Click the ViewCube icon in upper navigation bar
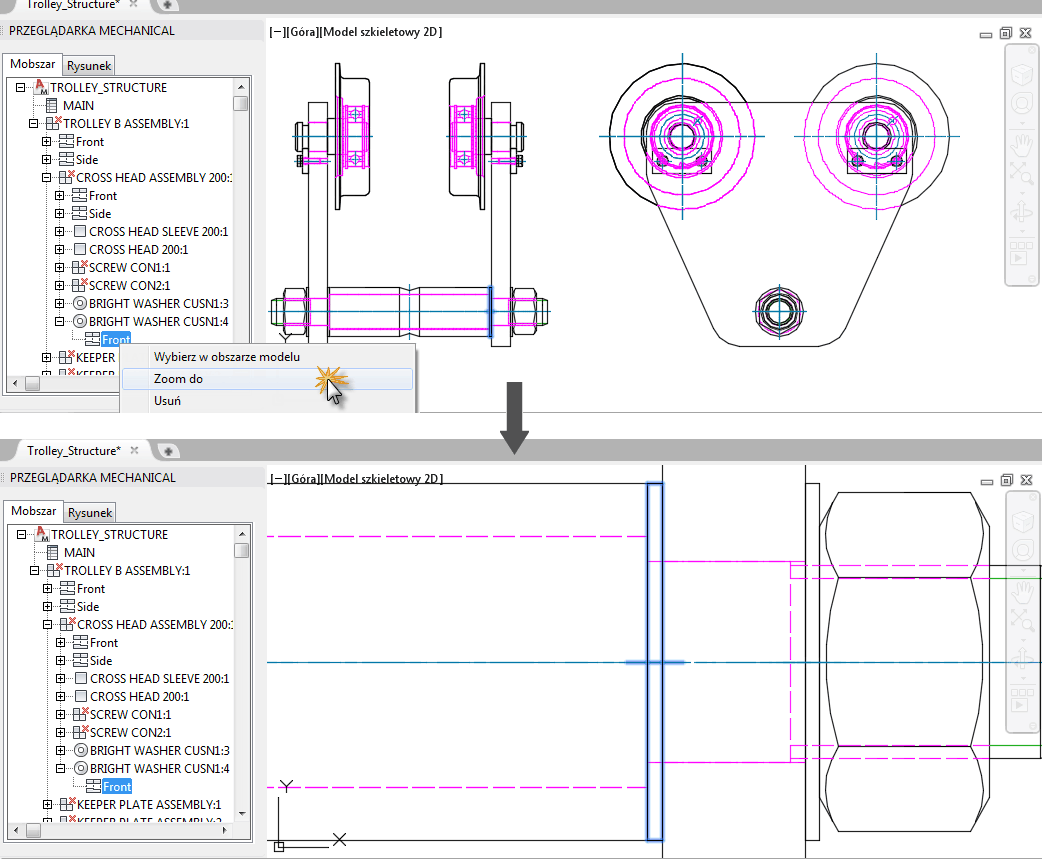 [1021, 74]
